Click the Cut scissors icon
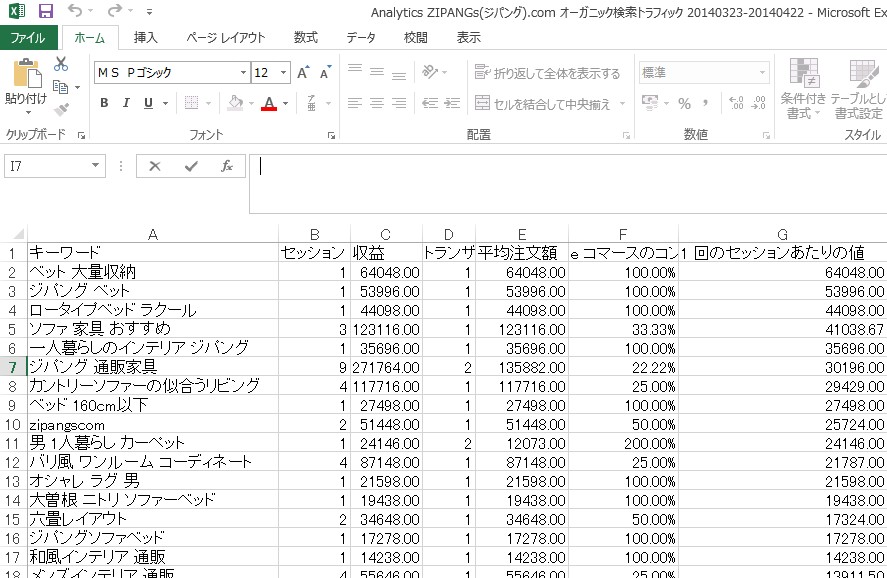Screen dimensions: 887x578 [61, 64]
